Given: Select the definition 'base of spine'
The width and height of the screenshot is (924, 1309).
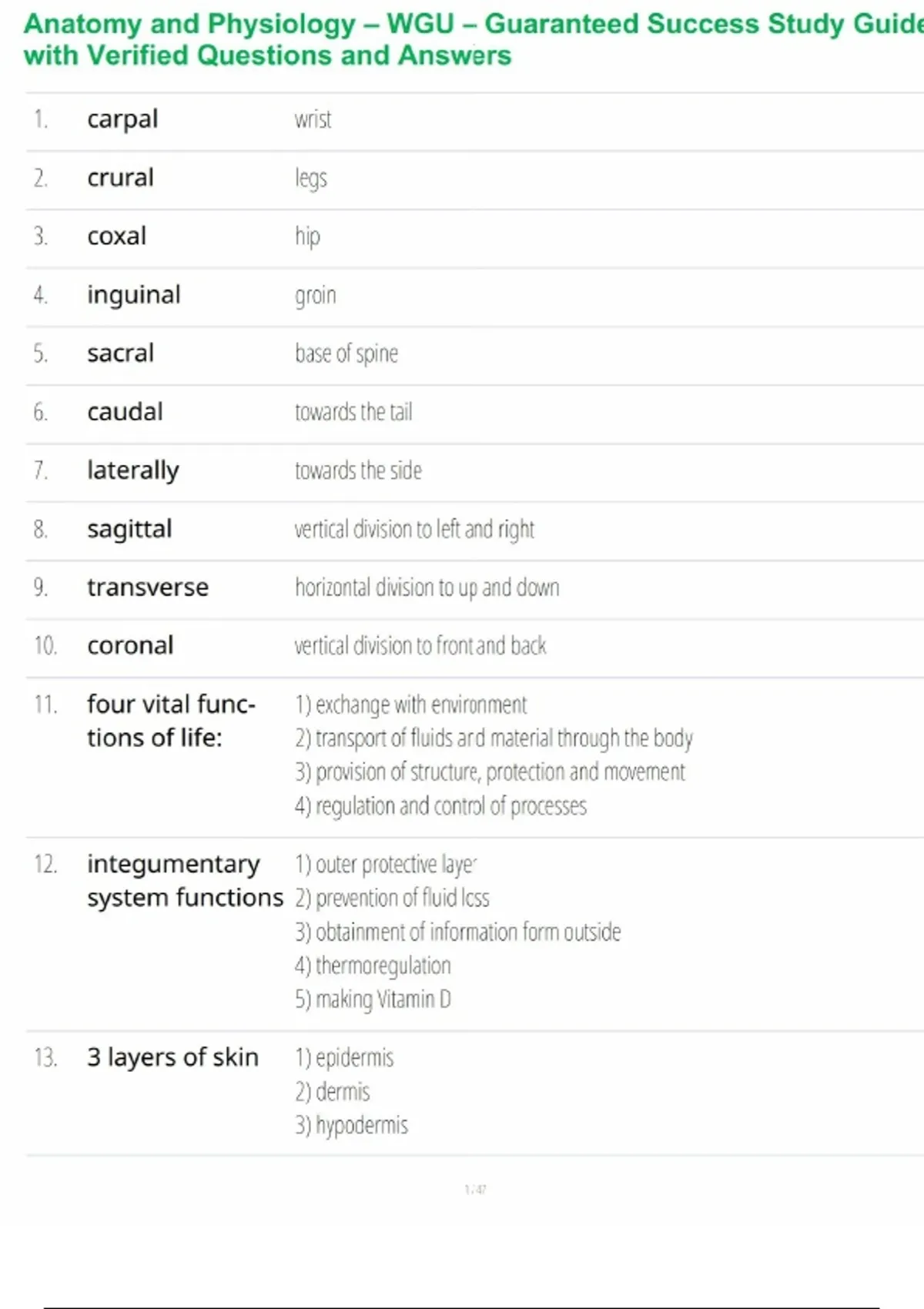Looking at the screenshot, I should tap(346, 353).
